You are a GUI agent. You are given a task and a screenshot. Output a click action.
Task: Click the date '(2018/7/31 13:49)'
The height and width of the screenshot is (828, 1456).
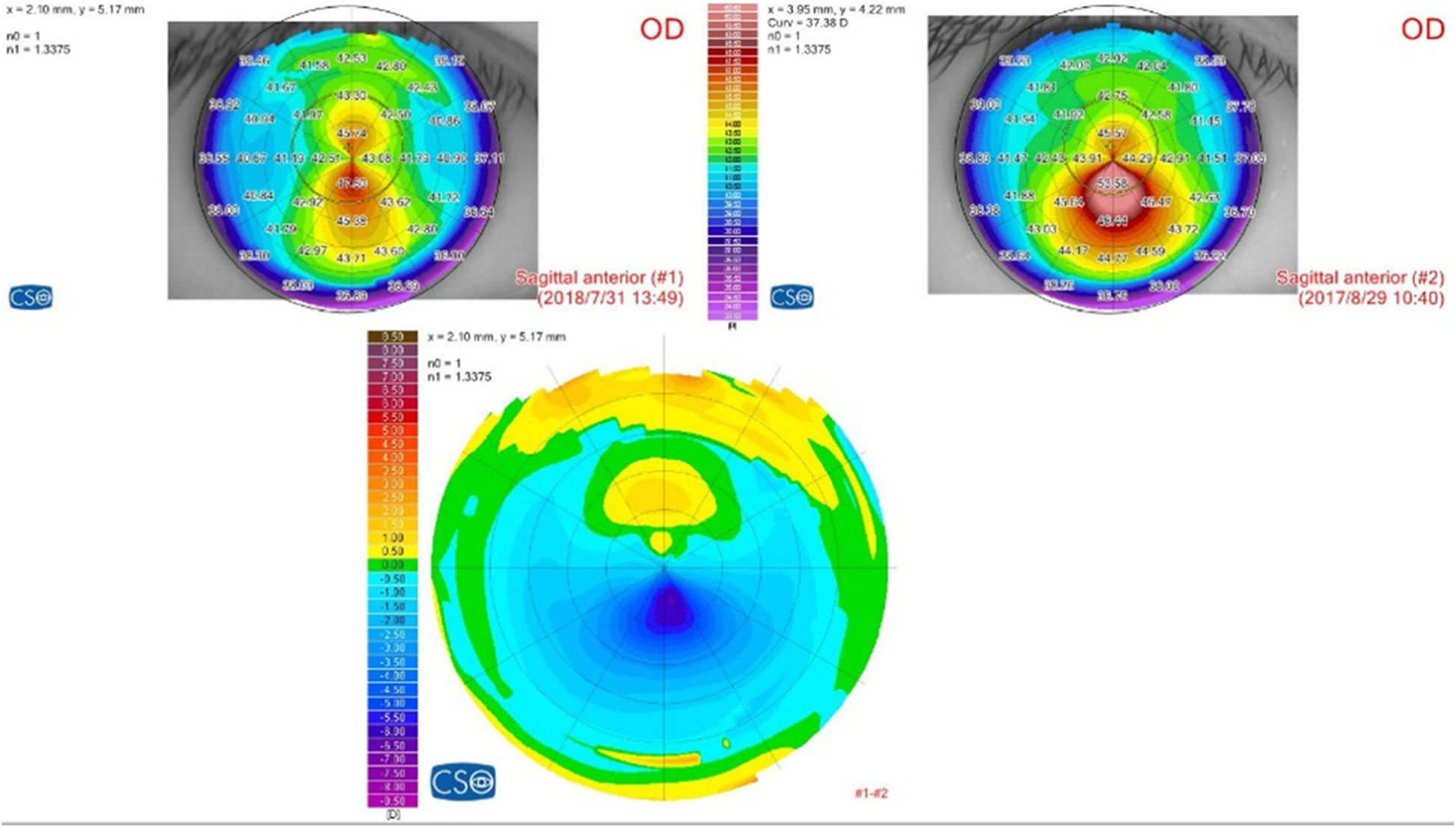click(x=611, y=298)
